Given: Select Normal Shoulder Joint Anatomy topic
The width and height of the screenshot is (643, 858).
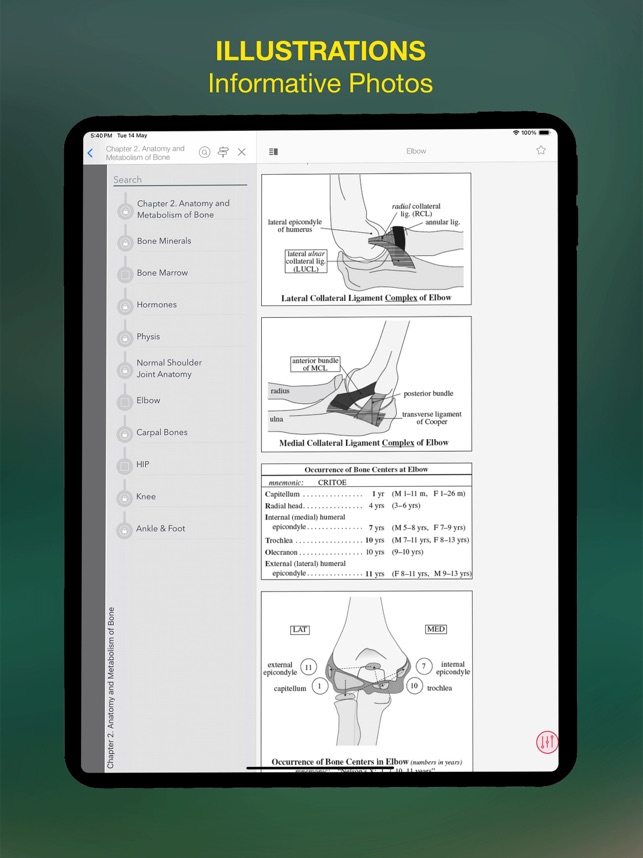Looking at the screenshot, I should (169, 368).
